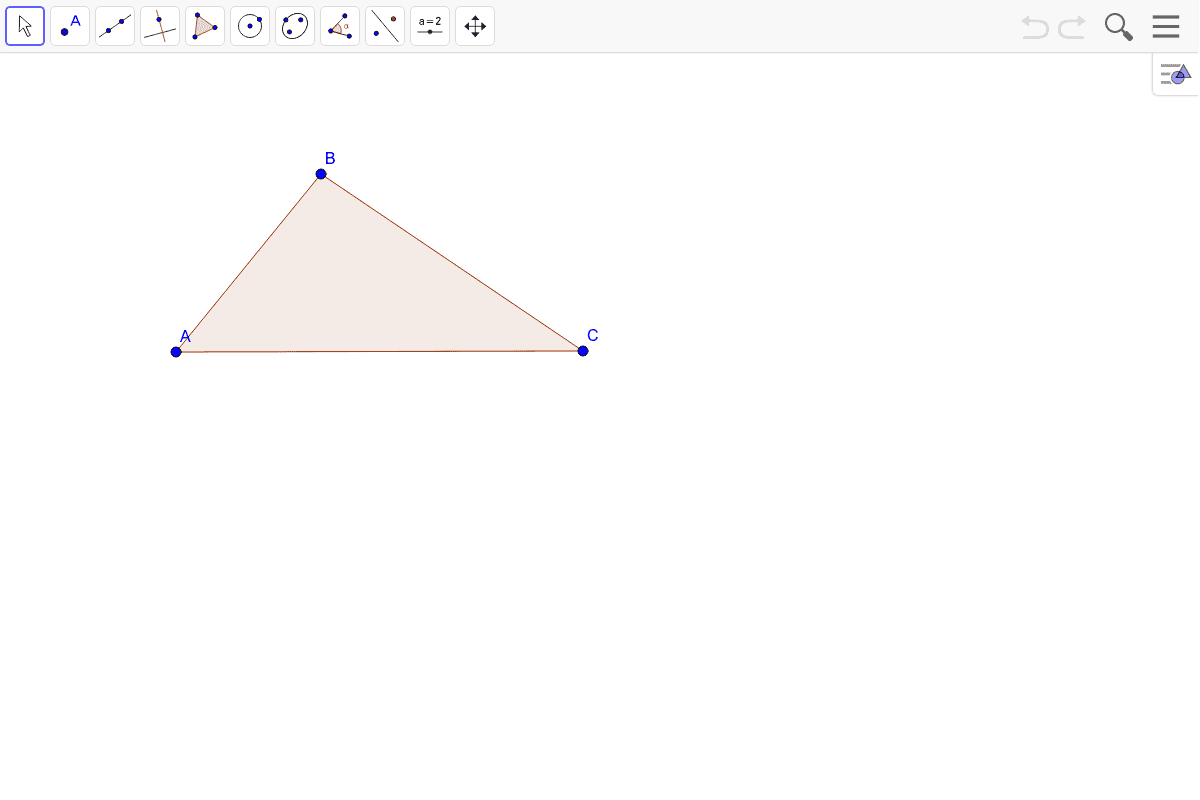Click vertex B at the top
Viewport: 1200px width, 800px height.
coord(321,174)
